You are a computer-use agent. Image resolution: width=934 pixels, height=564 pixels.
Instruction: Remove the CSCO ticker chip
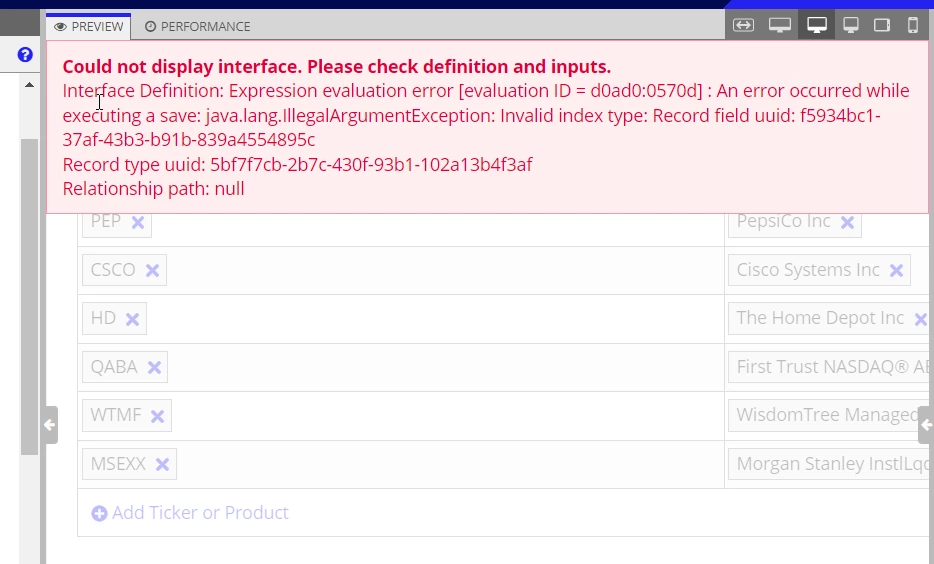pos(152,270)
